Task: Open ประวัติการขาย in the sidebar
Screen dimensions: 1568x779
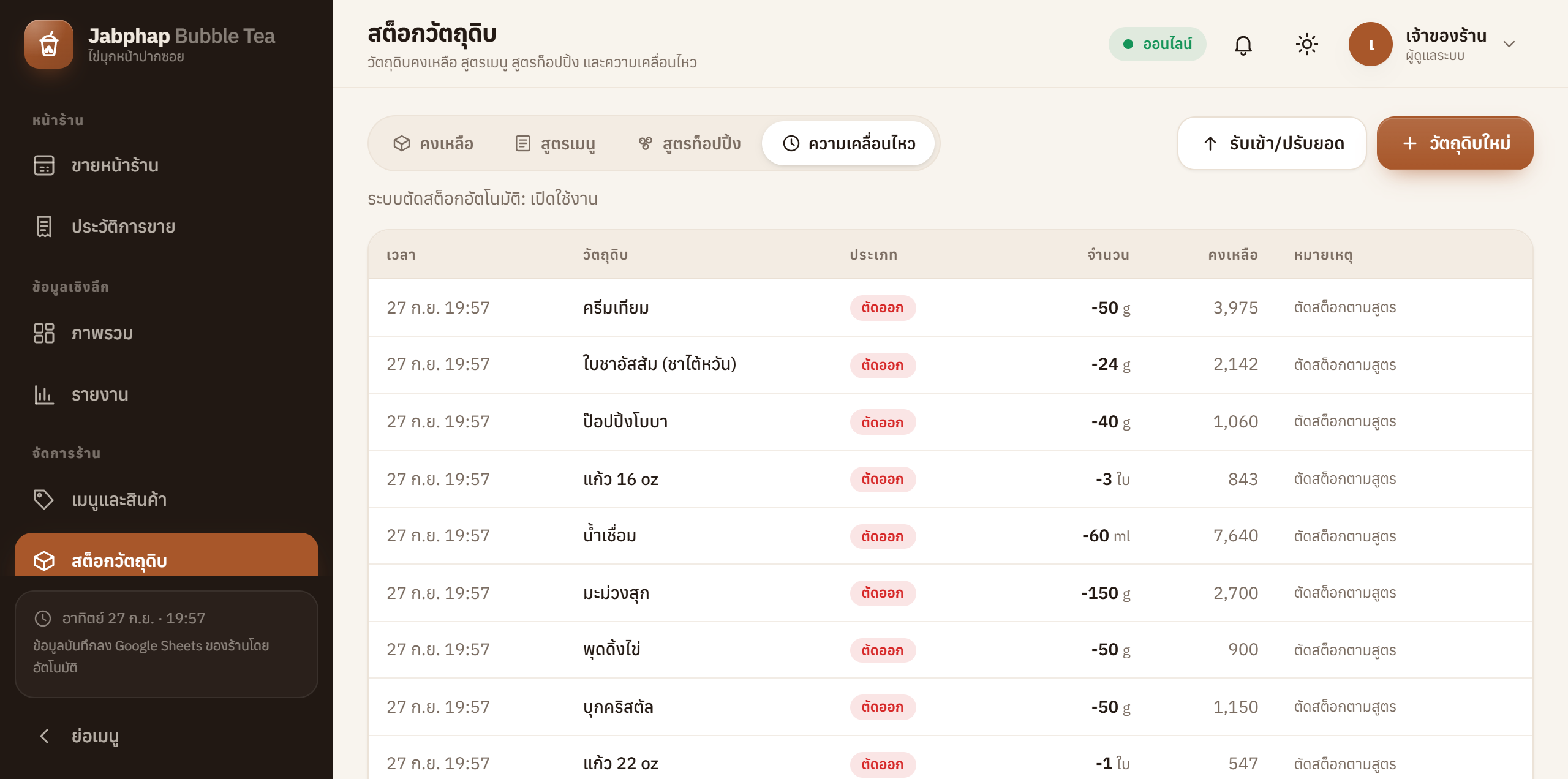Action: coord(167,227)
